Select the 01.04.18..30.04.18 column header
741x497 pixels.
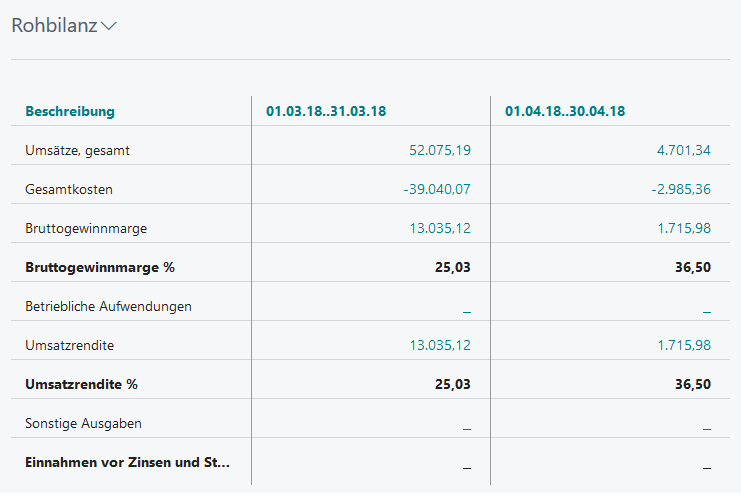point(565,112)
